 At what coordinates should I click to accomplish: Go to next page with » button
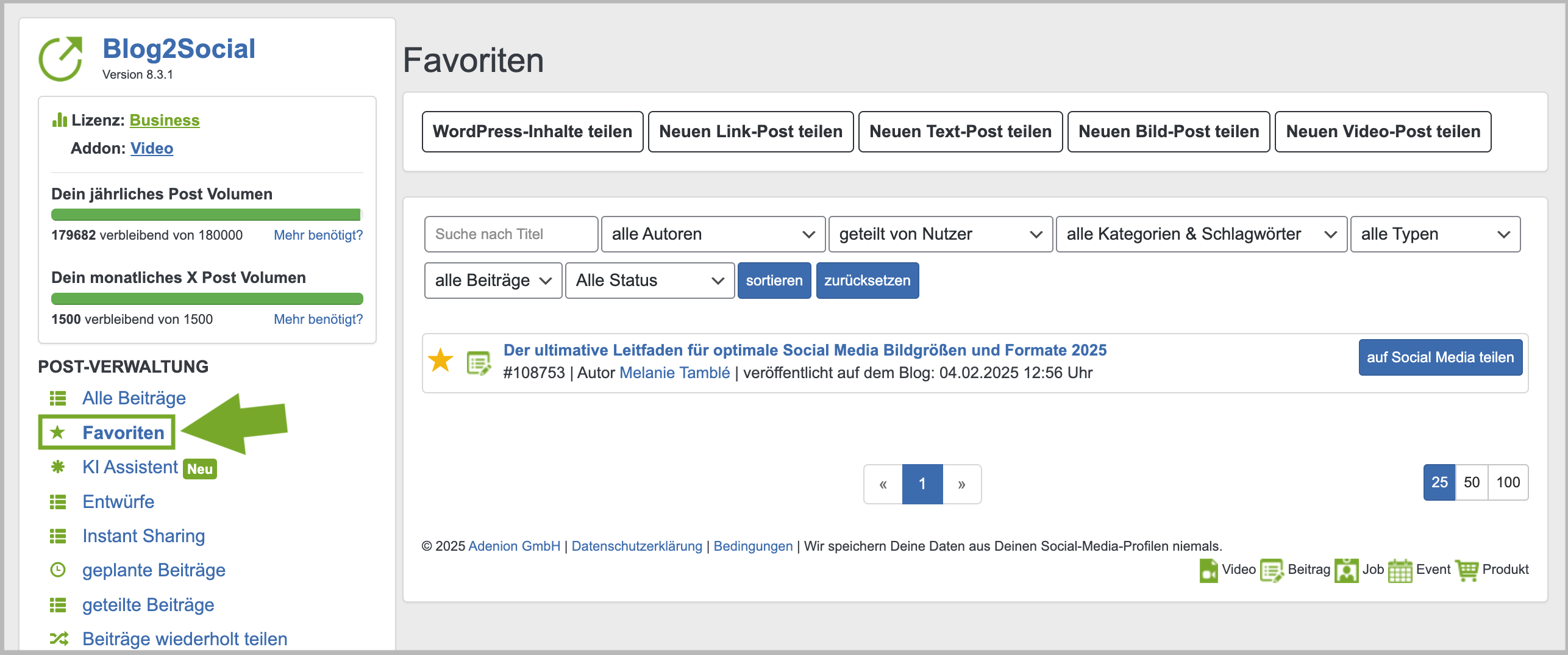point(962,484)
